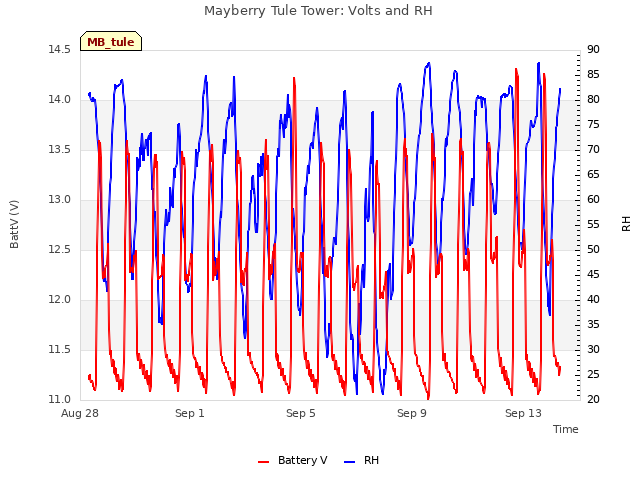The width and height of the screenshot is (640, 480).
Task: Click the RH right axis label
Action: coord(626,224)
